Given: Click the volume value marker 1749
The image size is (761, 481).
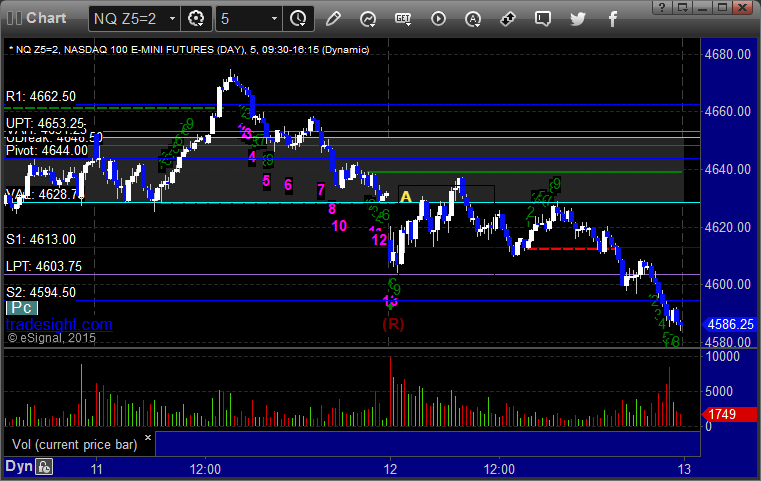Looking at the screenshot, I should tap(729, 414).
